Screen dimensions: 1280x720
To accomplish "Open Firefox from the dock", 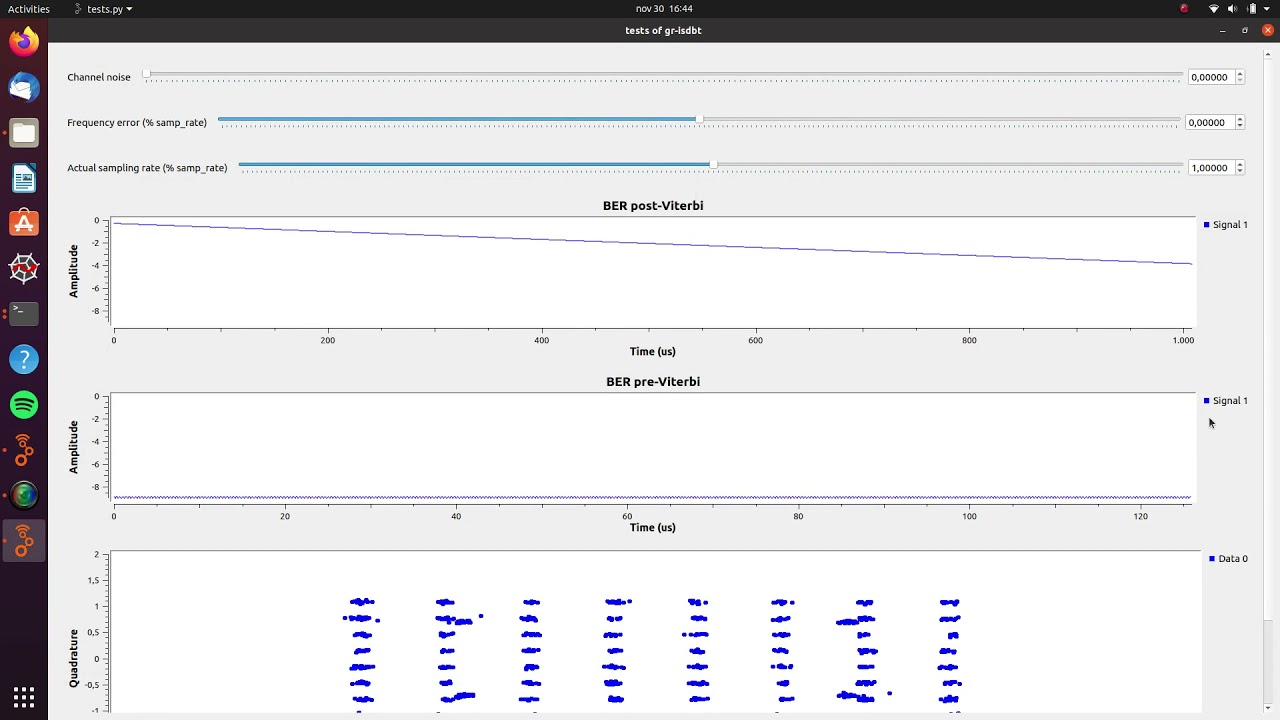I will point(24,42).
